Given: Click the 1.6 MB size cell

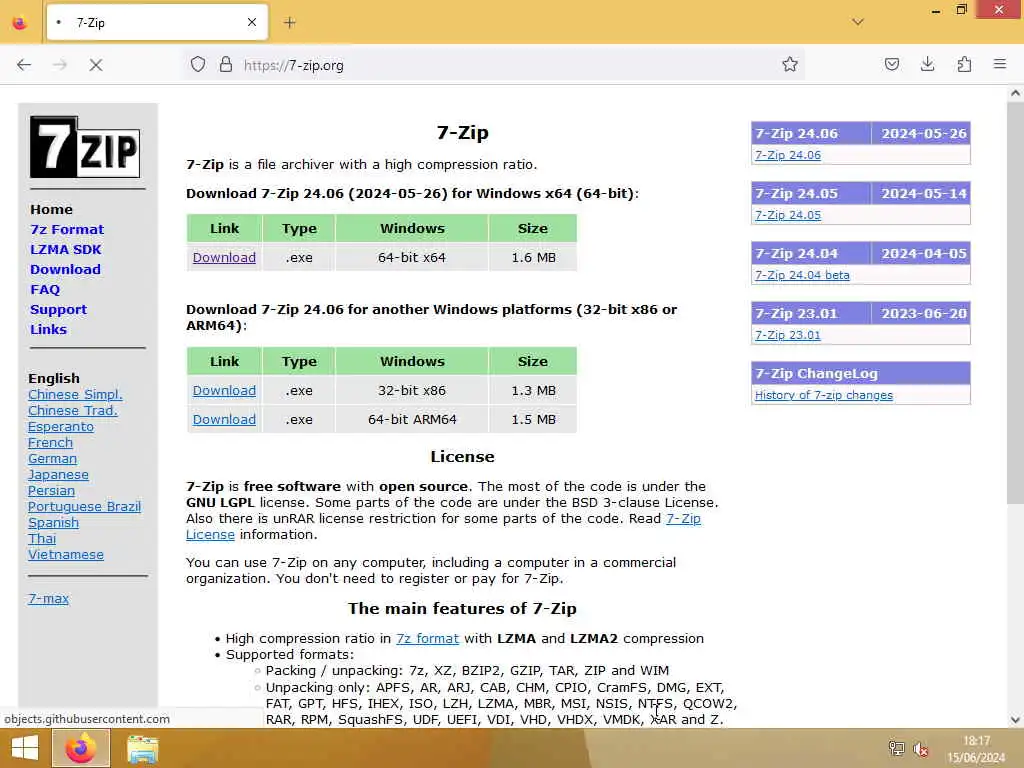Looking at the screenshot, I should [533, 258].
